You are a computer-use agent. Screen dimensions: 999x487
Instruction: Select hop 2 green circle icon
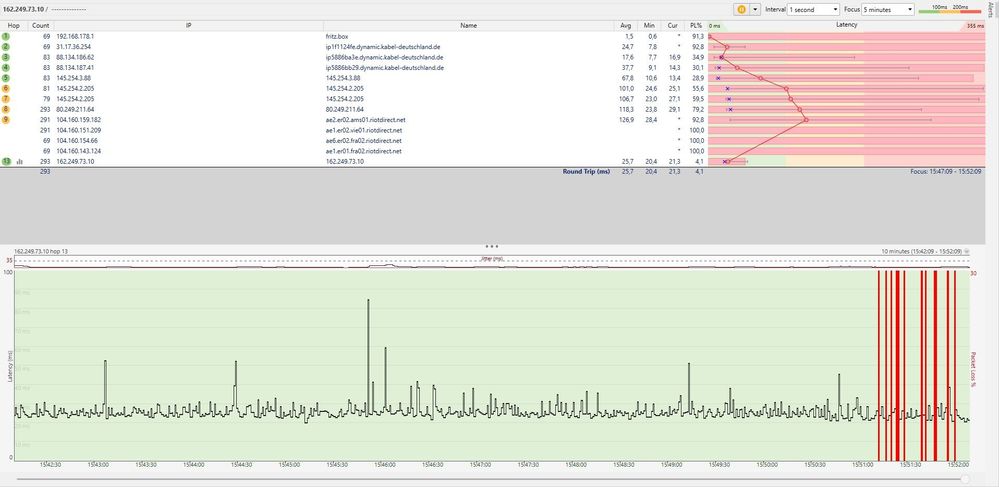(6, 47)
